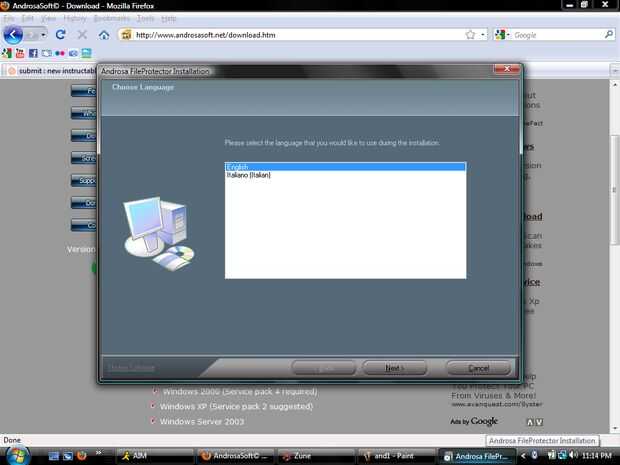Screen dimensions: 620x465
Task: Open the Tools menu
Action: [146, 18]
